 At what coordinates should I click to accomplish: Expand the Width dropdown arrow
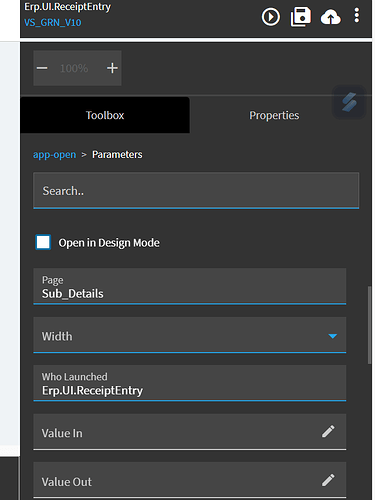tap(332, 336)
